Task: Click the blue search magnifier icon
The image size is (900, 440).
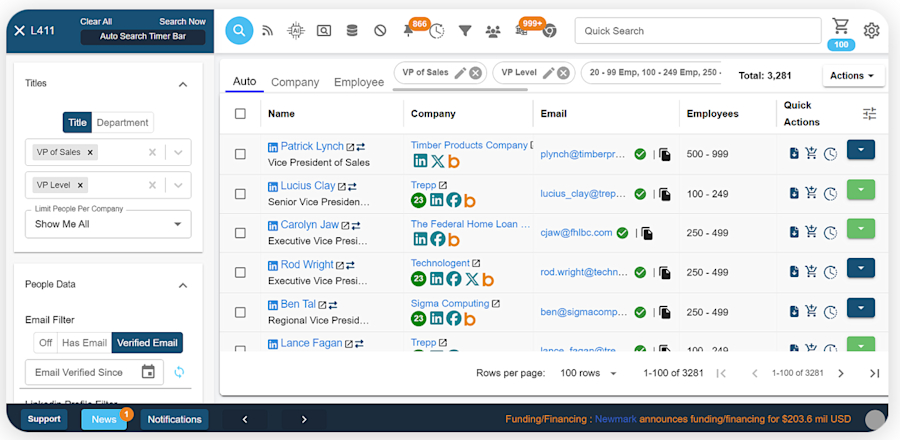Action: 239,30
